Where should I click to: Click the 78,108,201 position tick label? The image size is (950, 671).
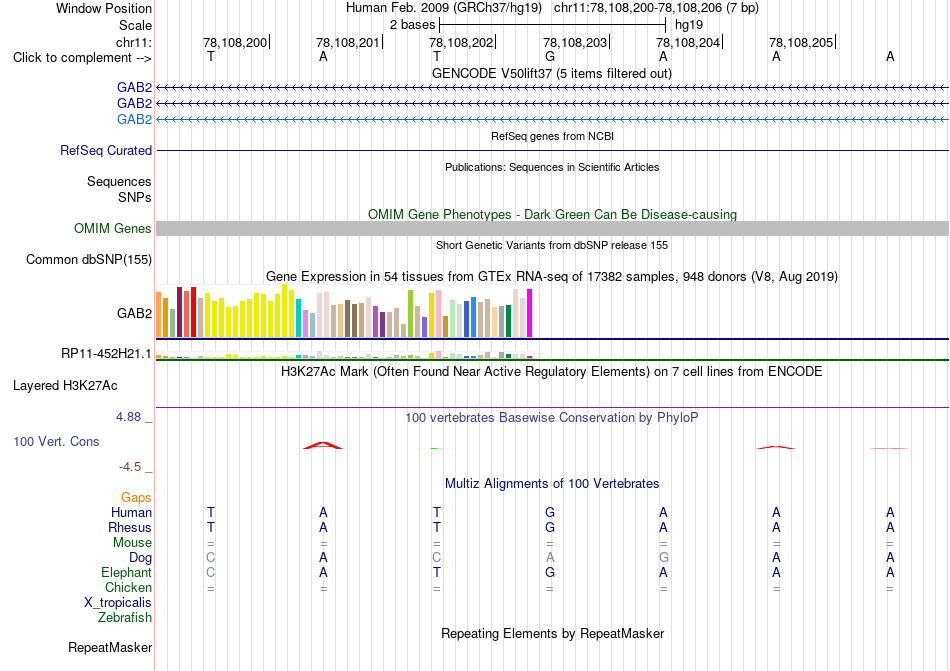tap(348, 42)
